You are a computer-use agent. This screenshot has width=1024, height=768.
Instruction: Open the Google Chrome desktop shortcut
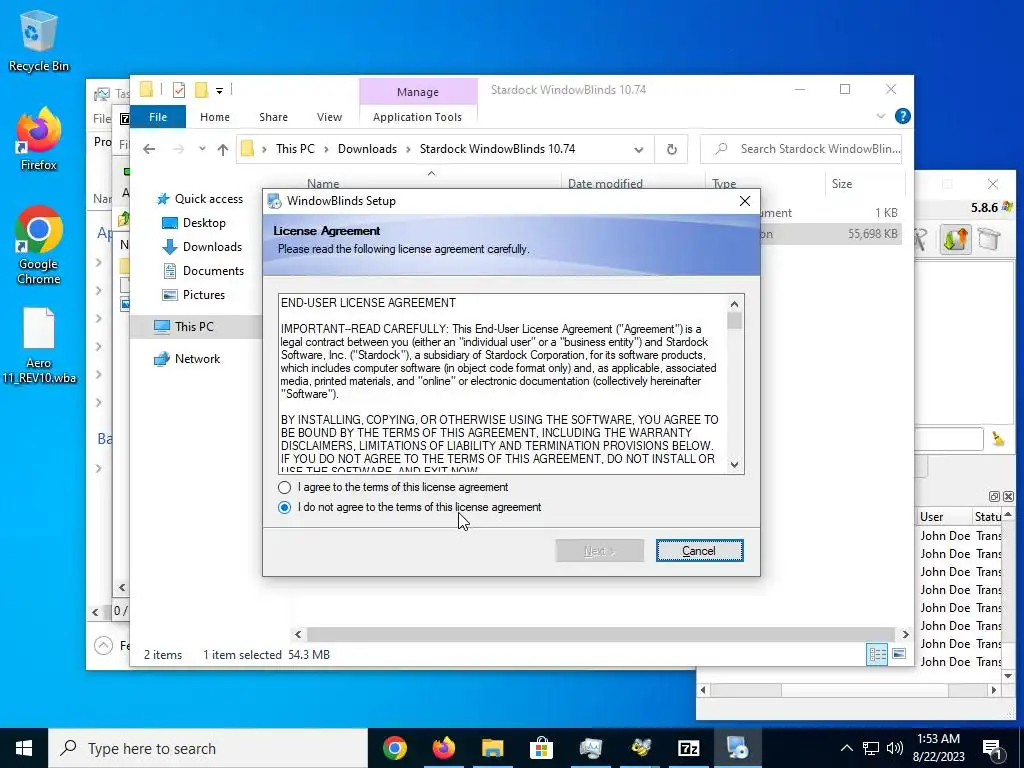click(39, 246)
